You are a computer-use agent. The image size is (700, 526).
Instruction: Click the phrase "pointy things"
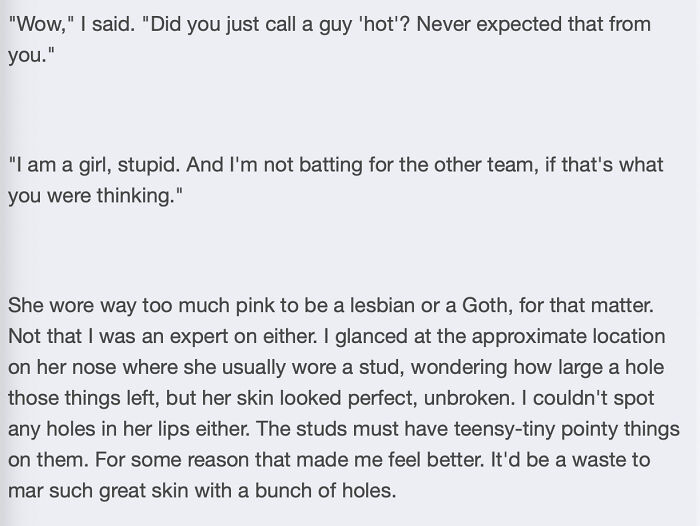[620, 429]
